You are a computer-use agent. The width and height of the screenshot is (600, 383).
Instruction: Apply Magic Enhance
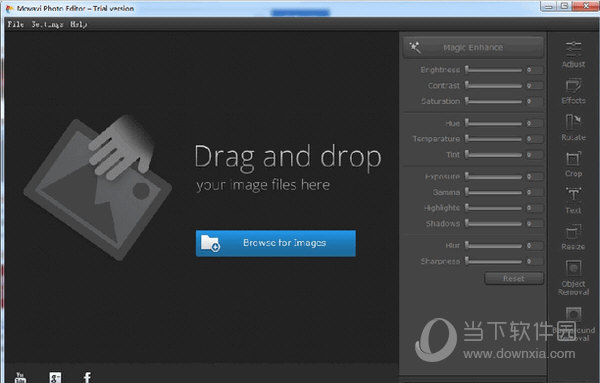[x=473, y=47]
